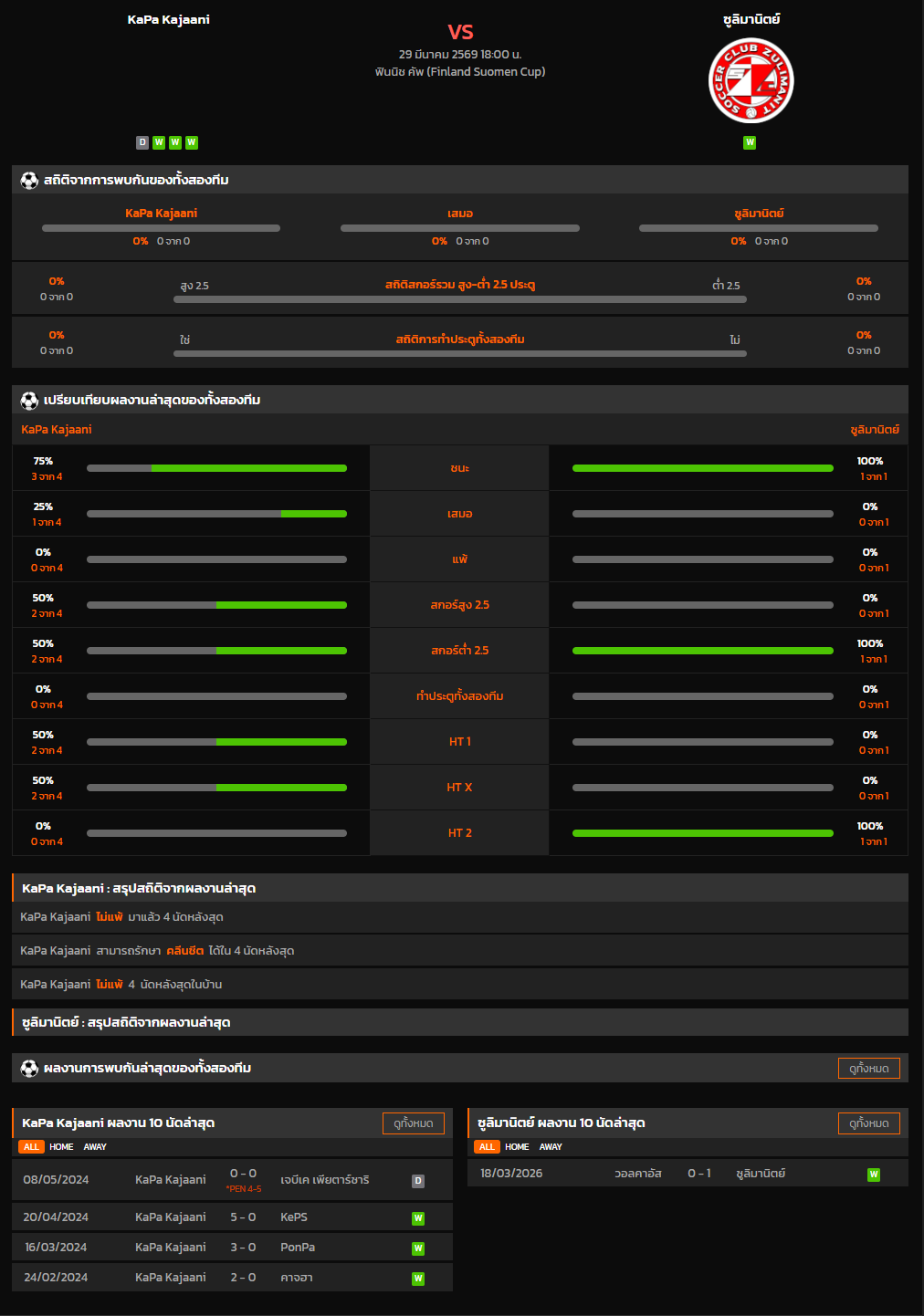Image resolution: width=924 pixels, height=1316 pixels.
Task: Switch to the HOME tab in Zulimanit's last 10 results
Action: pos(517,1147)
